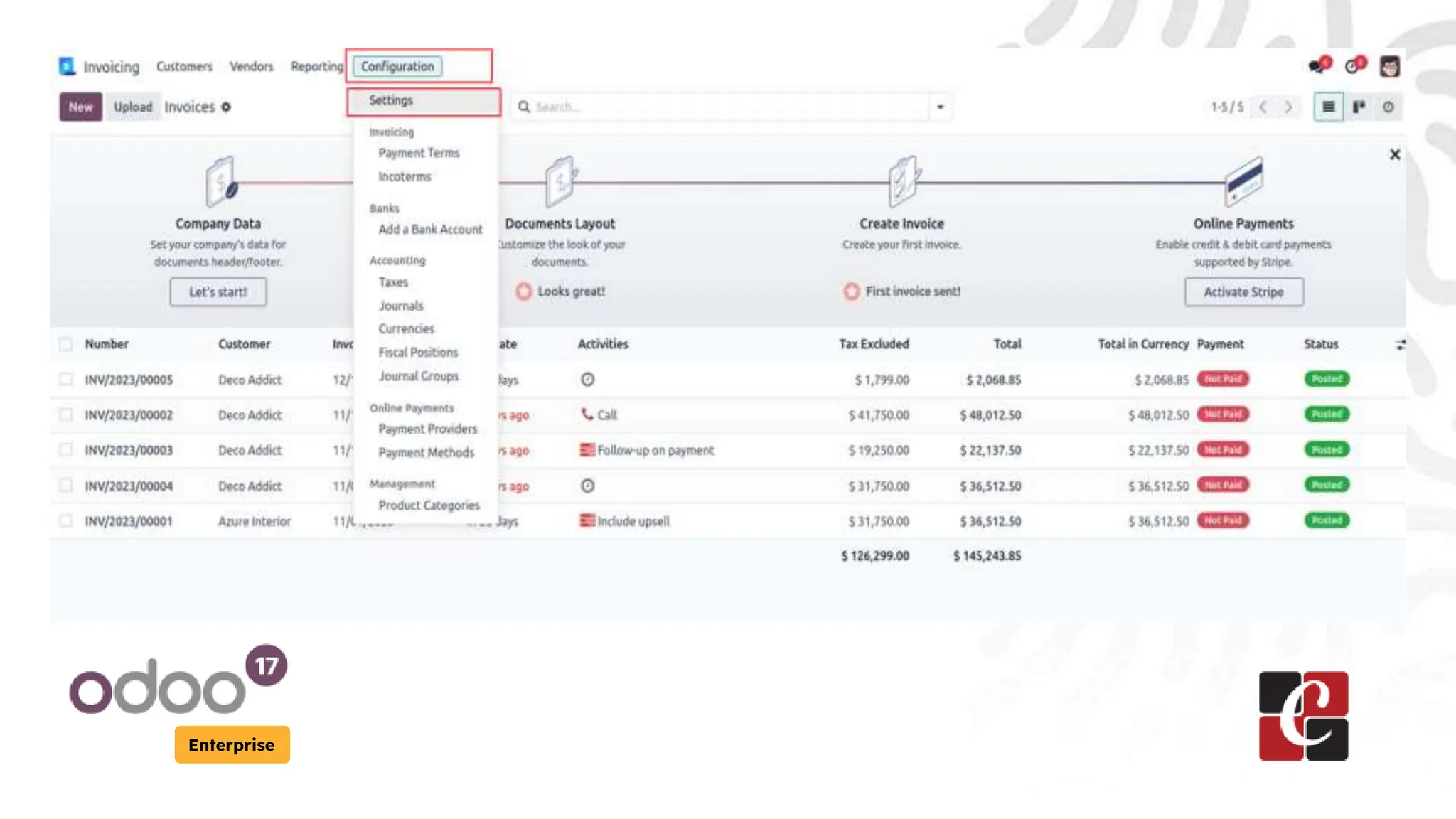1456x819 pixels.
Task: Switch to list view icon
Action: tap(1328, 107)
